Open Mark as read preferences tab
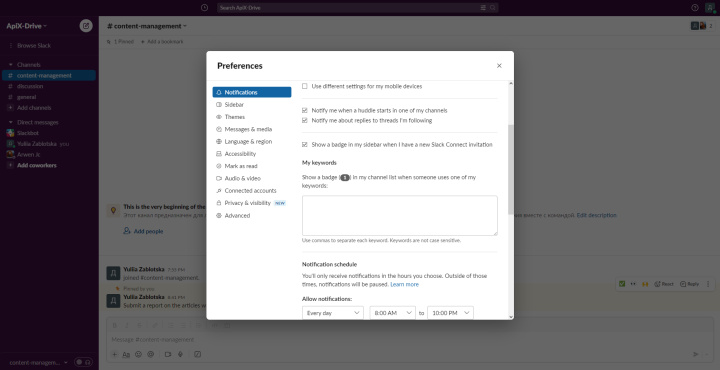The height and width of the screenshot is (370, 720). [252, 166]
